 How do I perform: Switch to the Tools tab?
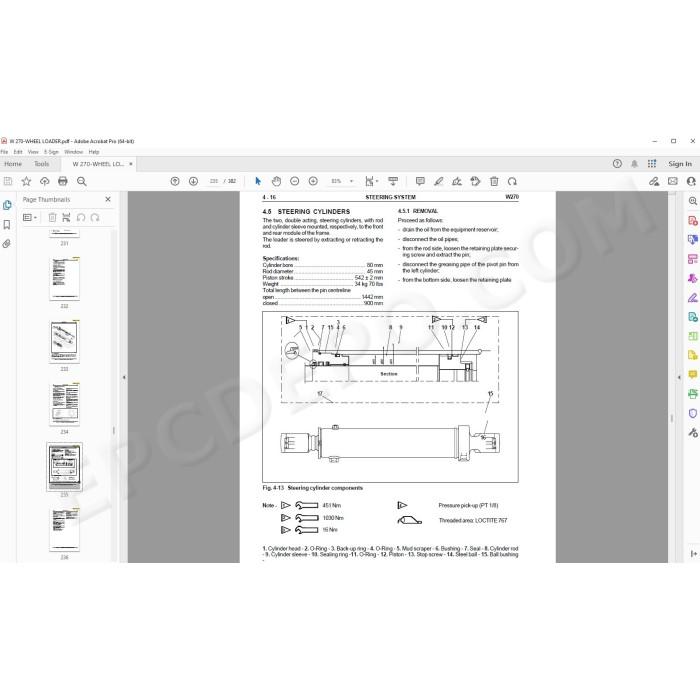tap(42, 164)
